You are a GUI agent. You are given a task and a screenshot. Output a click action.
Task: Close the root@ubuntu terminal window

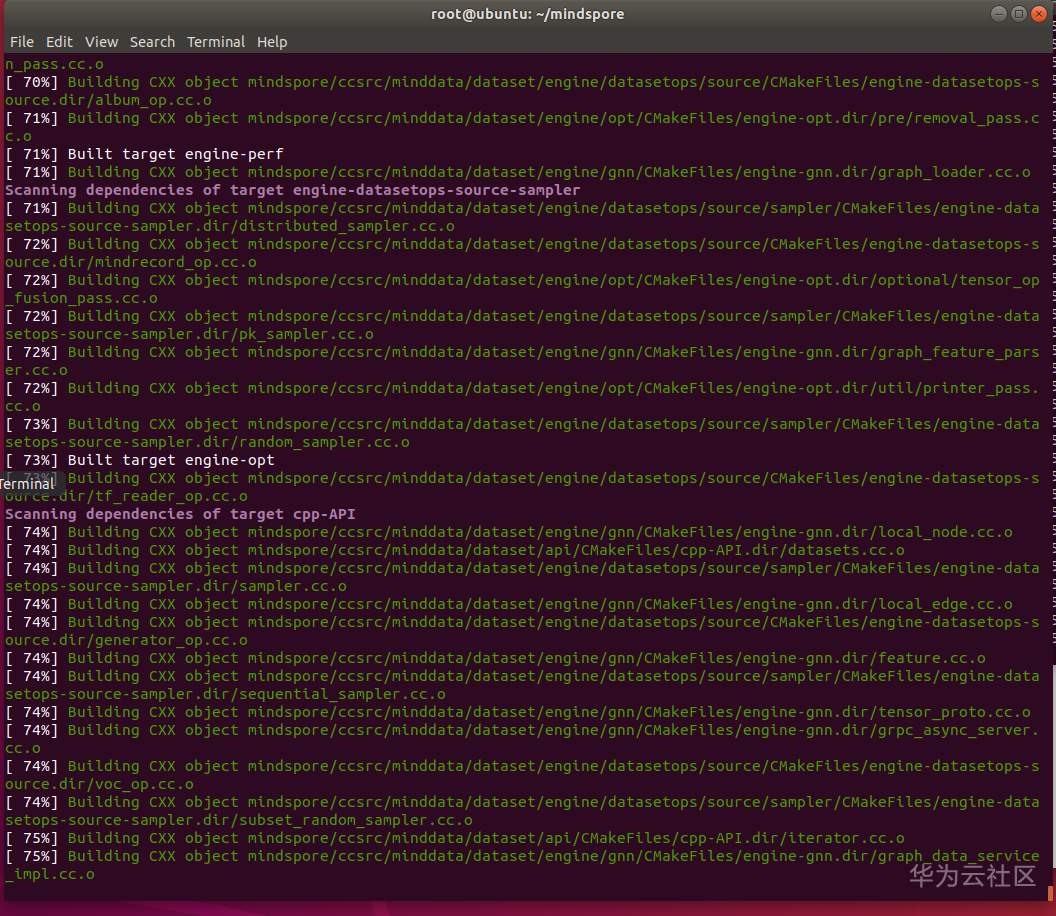[x=1039, y=13]
